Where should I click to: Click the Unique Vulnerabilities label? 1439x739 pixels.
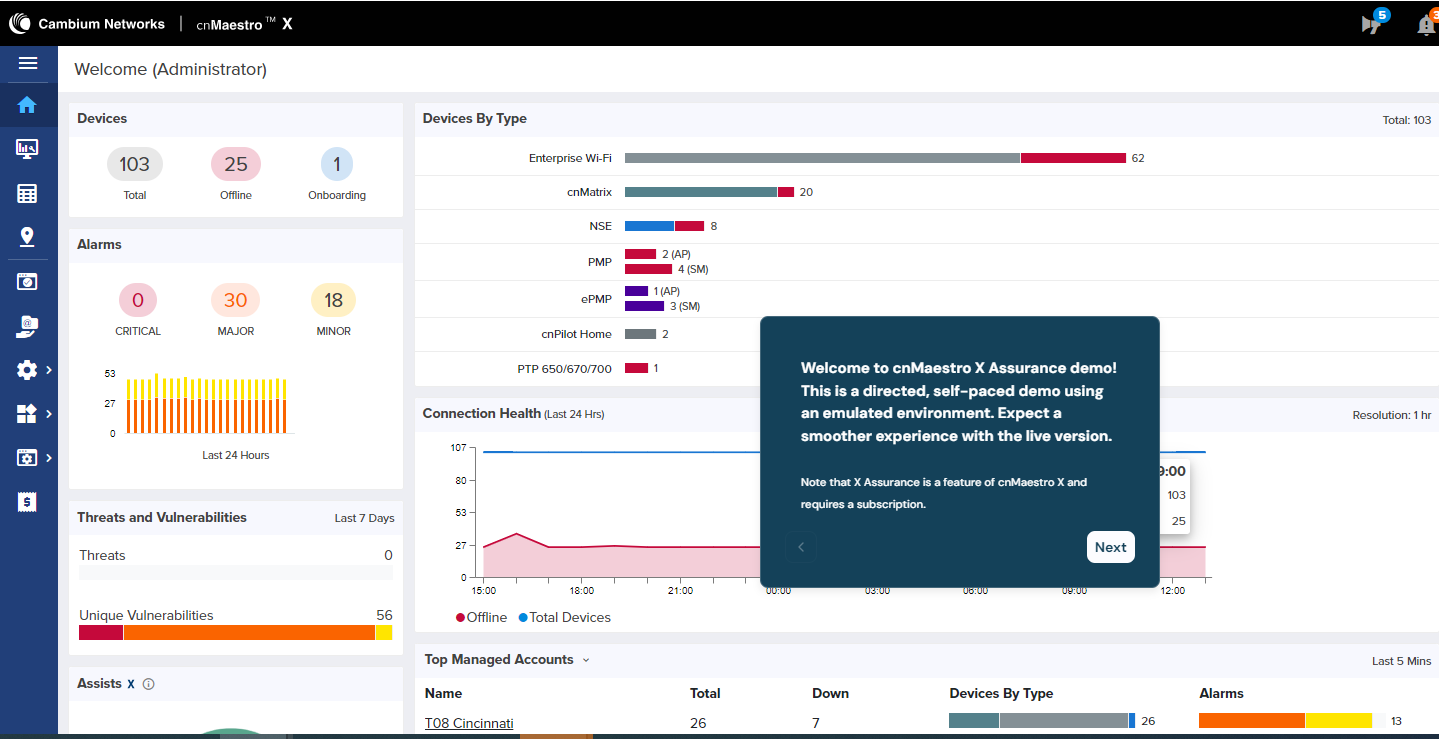[147, 615]
